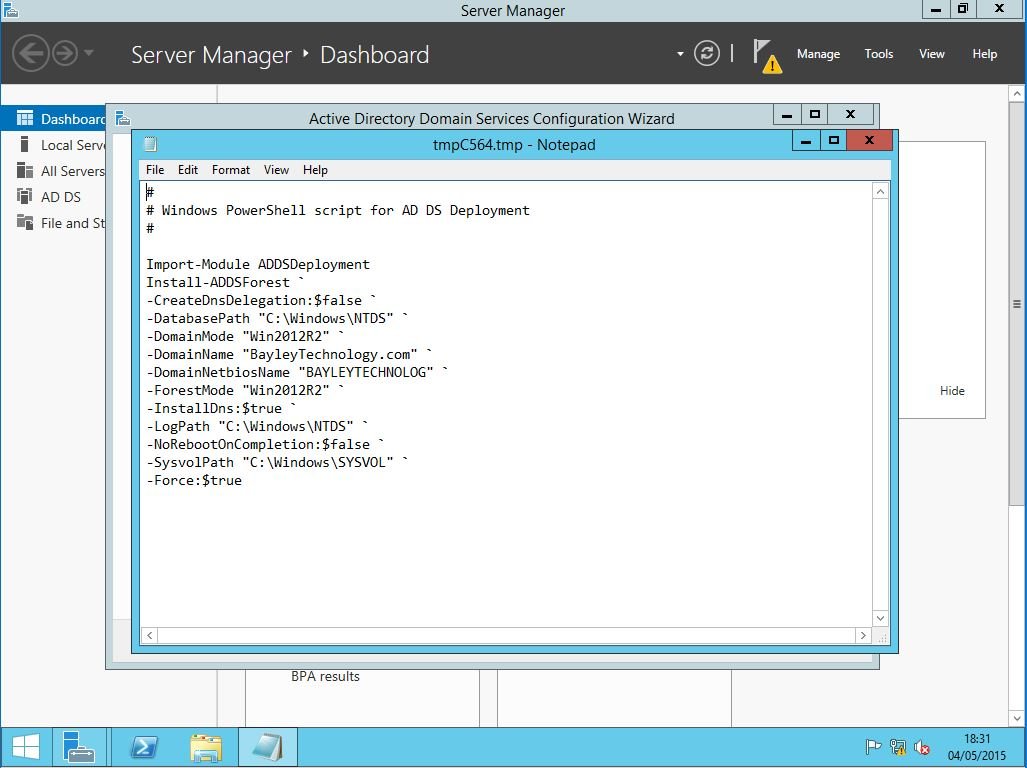This screenshot has height=768, width=1027.
Task: Open the Tools menu in Server Manager
Action: pyautogui.click(x=878, y=54)
